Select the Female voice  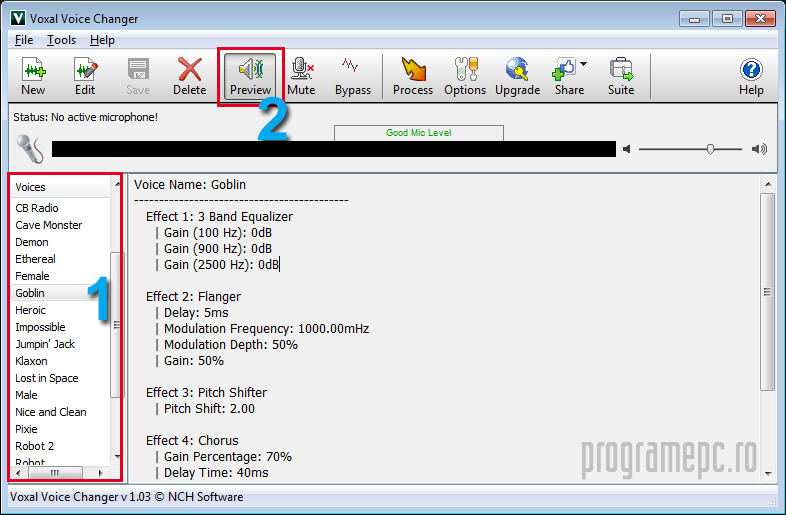(x=60, y=276)
